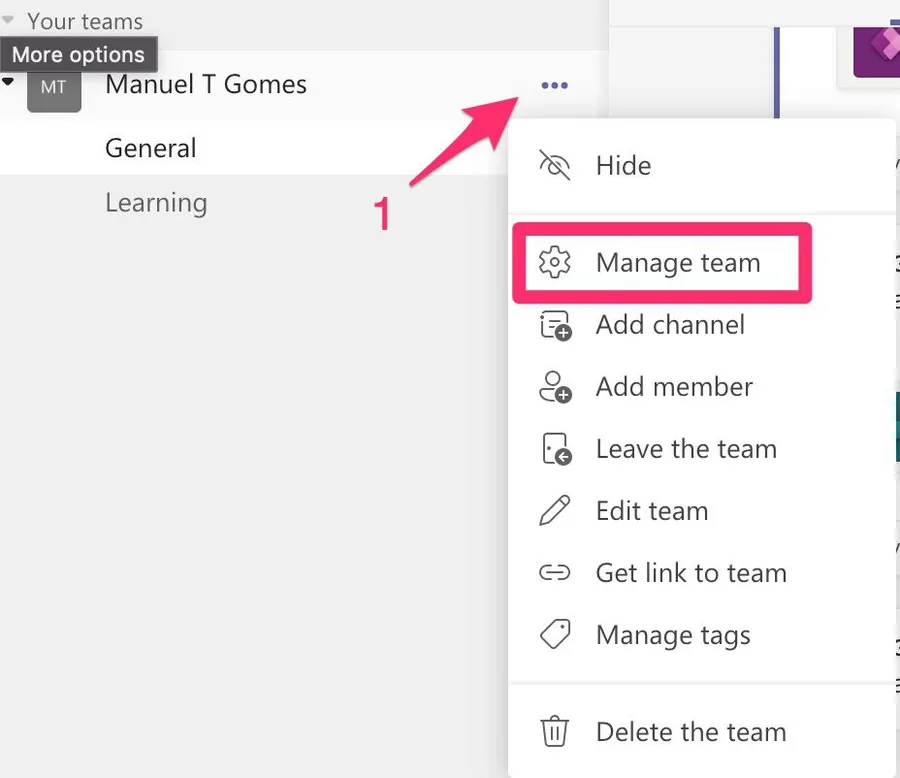Click the tag icon for Manage tags

pyautogui.click(x=554, y=635)
